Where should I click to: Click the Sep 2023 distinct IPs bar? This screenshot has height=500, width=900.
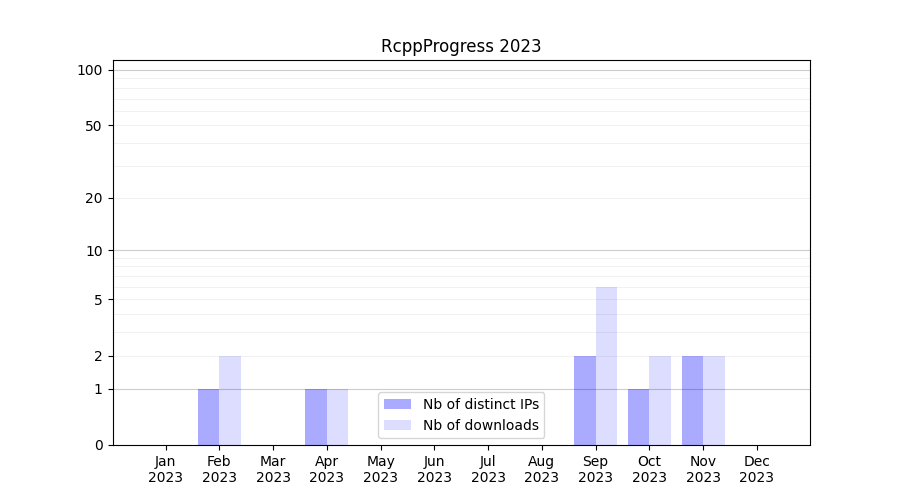[585, 400]
